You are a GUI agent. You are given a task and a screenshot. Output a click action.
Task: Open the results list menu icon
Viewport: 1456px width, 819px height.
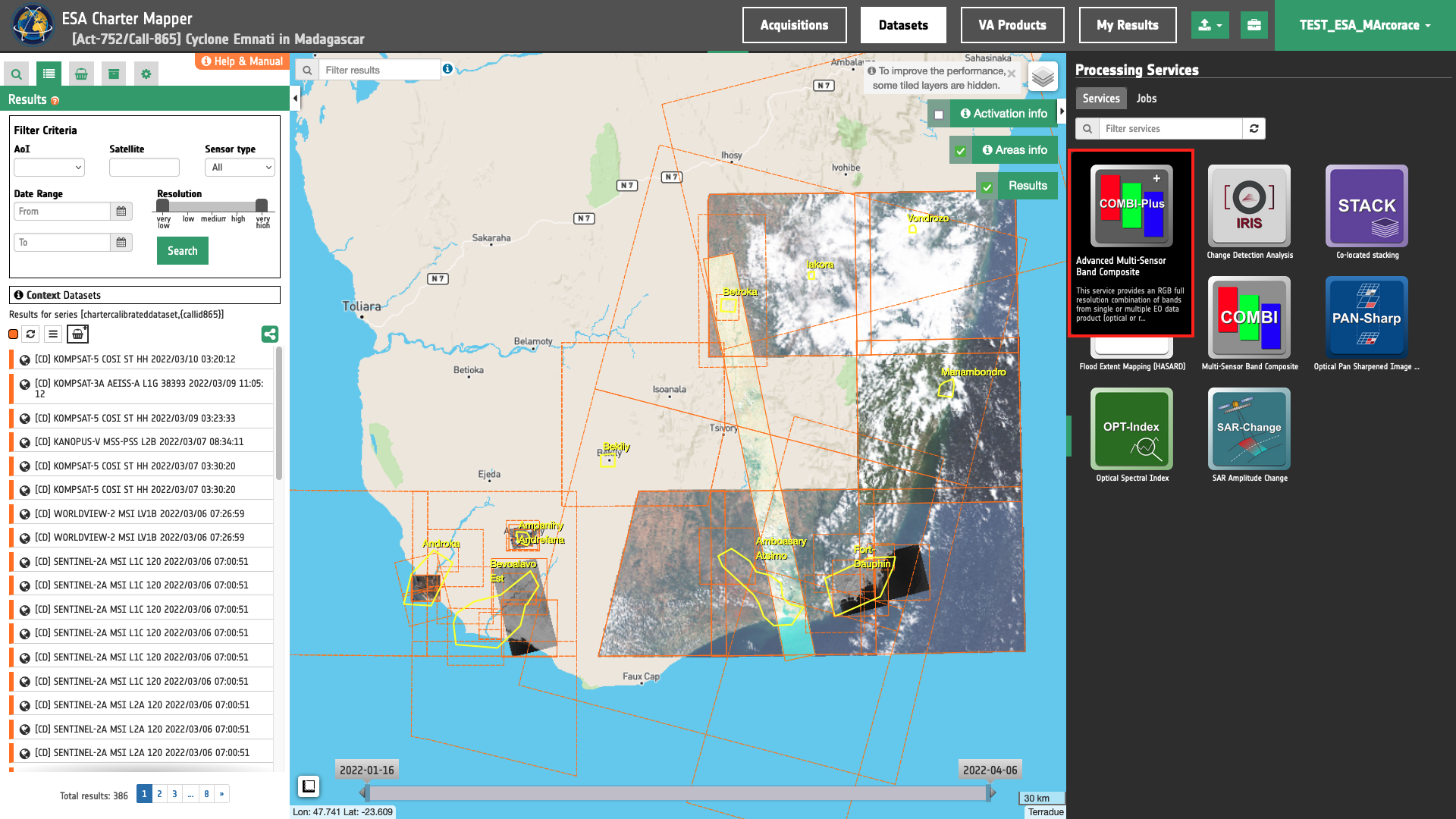click(53, 334)
